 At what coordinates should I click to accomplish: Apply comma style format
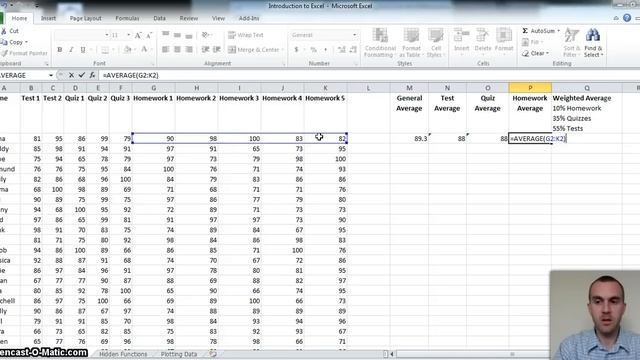point(325,50)
